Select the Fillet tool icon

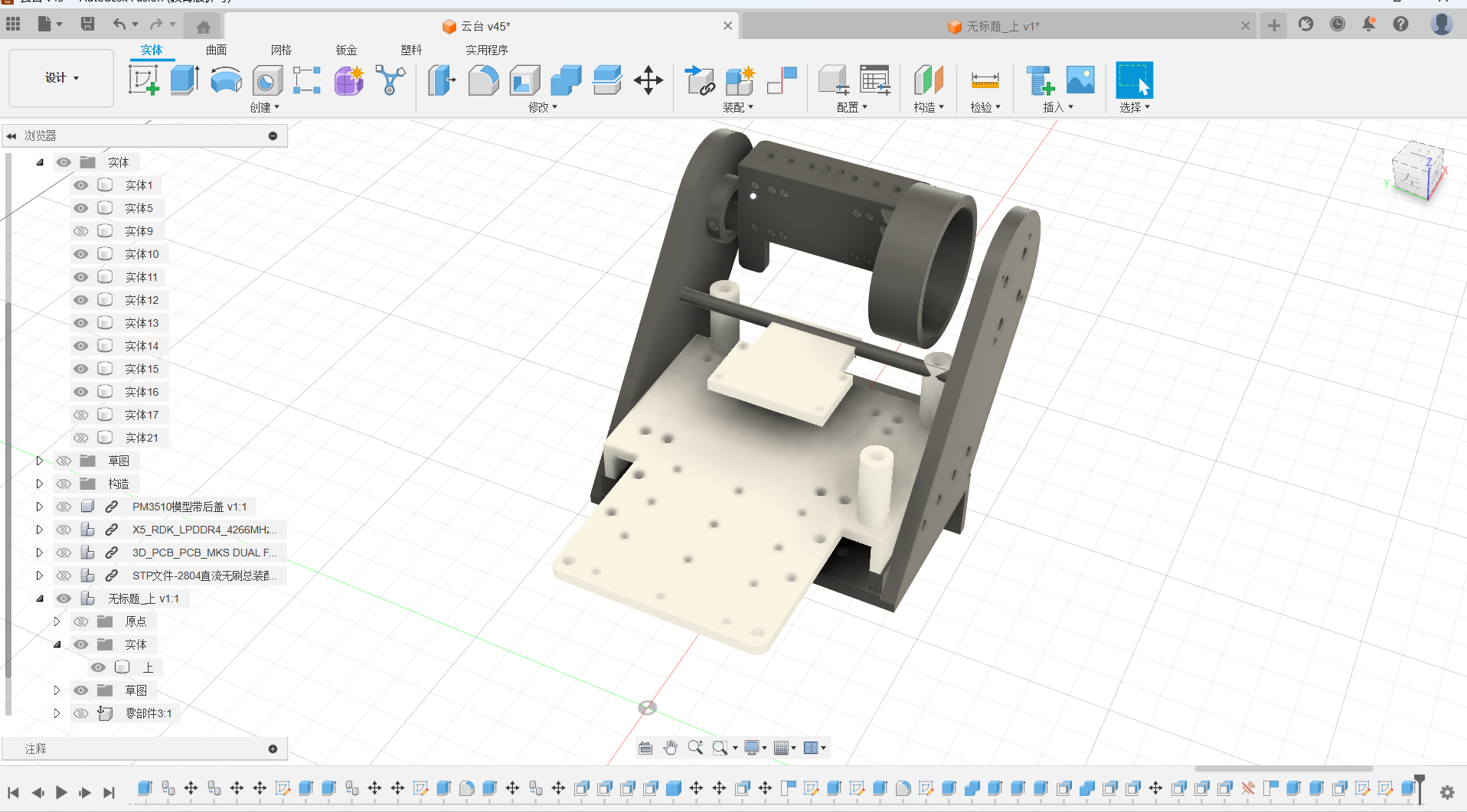(483, 80)
